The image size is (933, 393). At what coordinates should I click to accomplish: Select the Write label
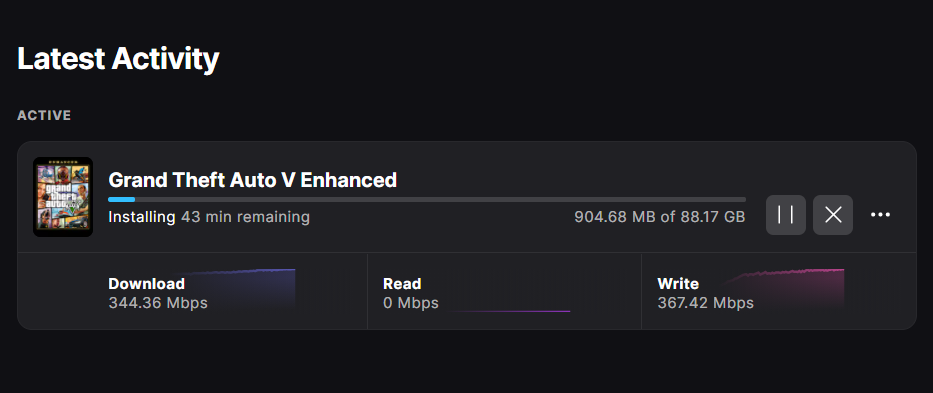pos(678,283)
